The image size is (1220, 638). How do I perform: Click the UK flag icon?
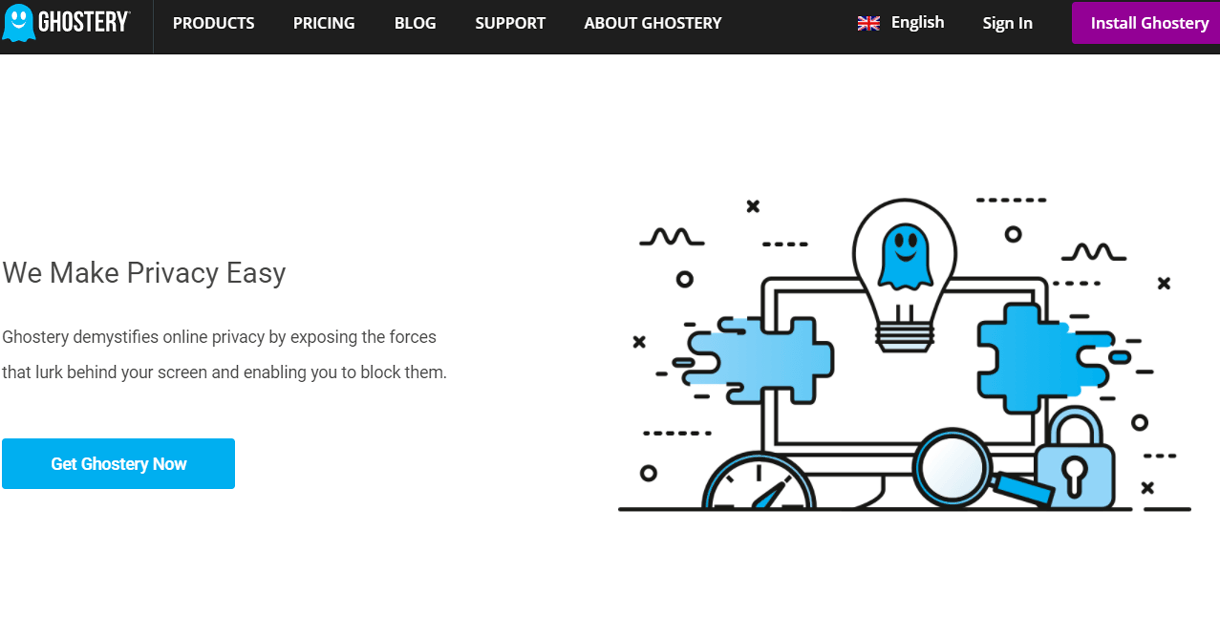coord(868,23)
